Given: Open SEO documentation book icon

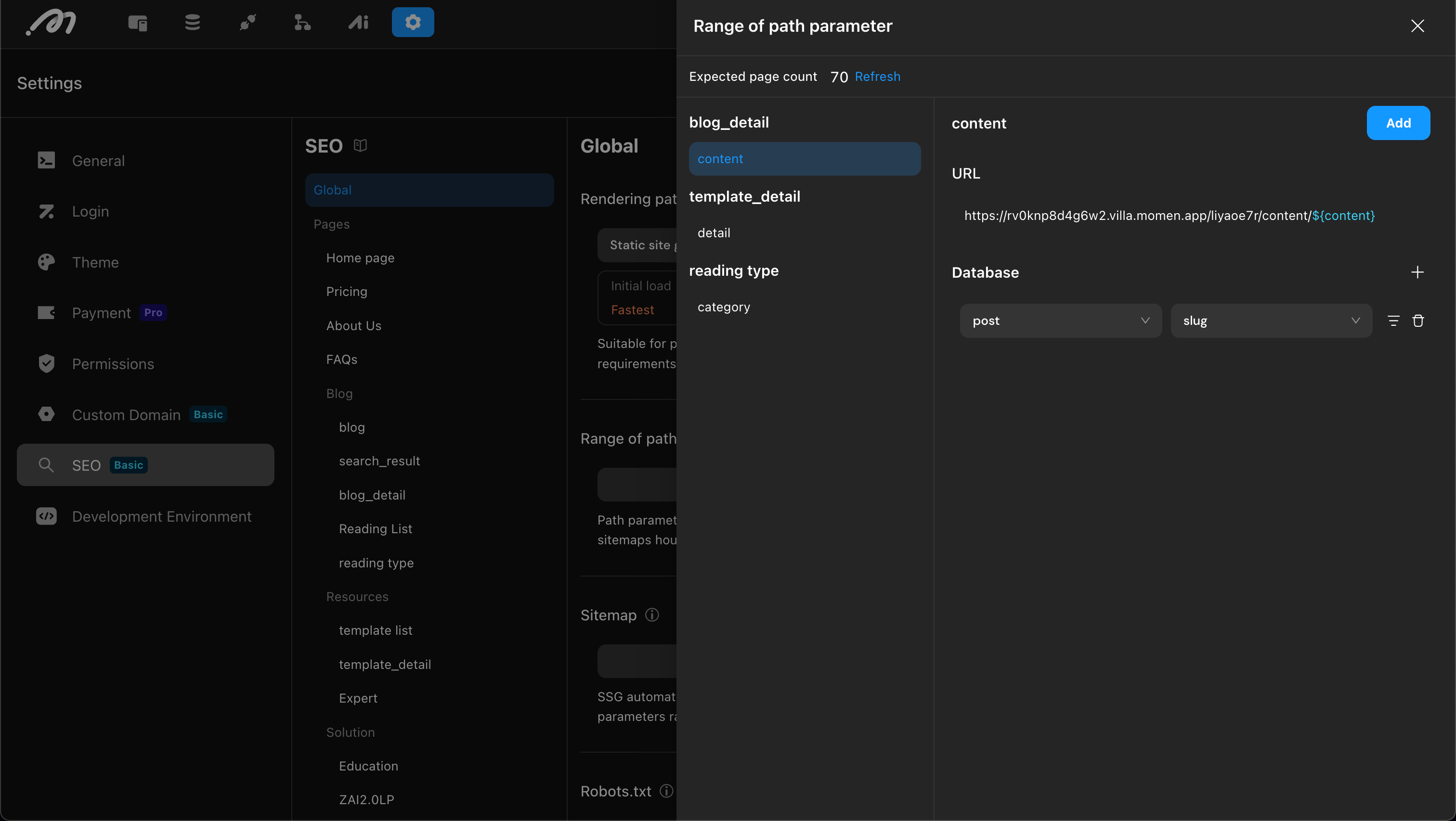Looking at the screenshot, I should point(360,146).
